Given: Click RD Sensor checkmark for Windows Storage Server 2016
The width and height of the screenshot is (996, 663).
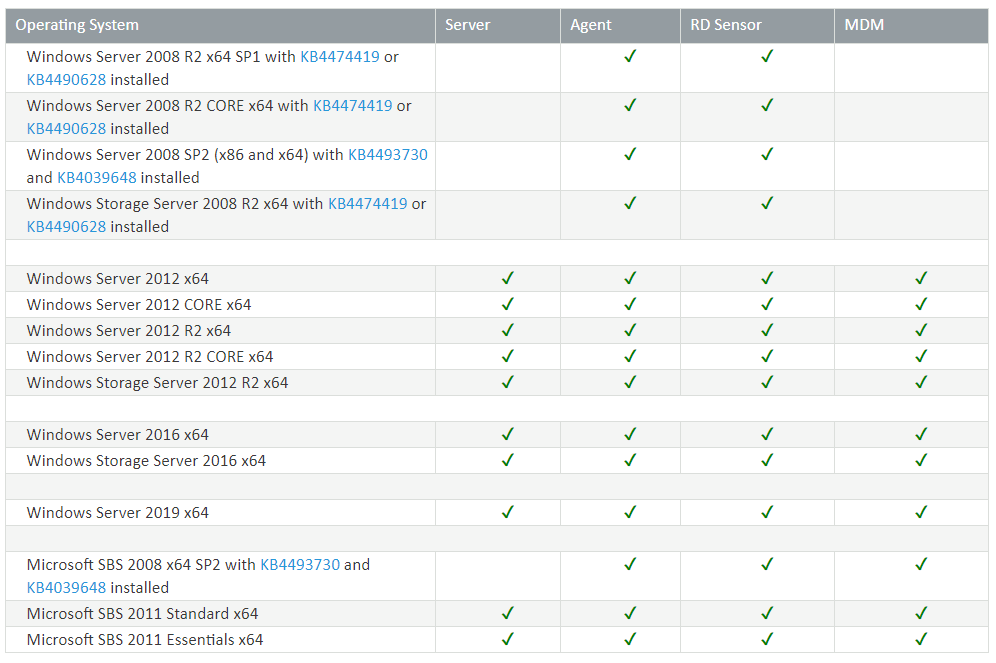Looking at the screenshot, I should 767,460.
